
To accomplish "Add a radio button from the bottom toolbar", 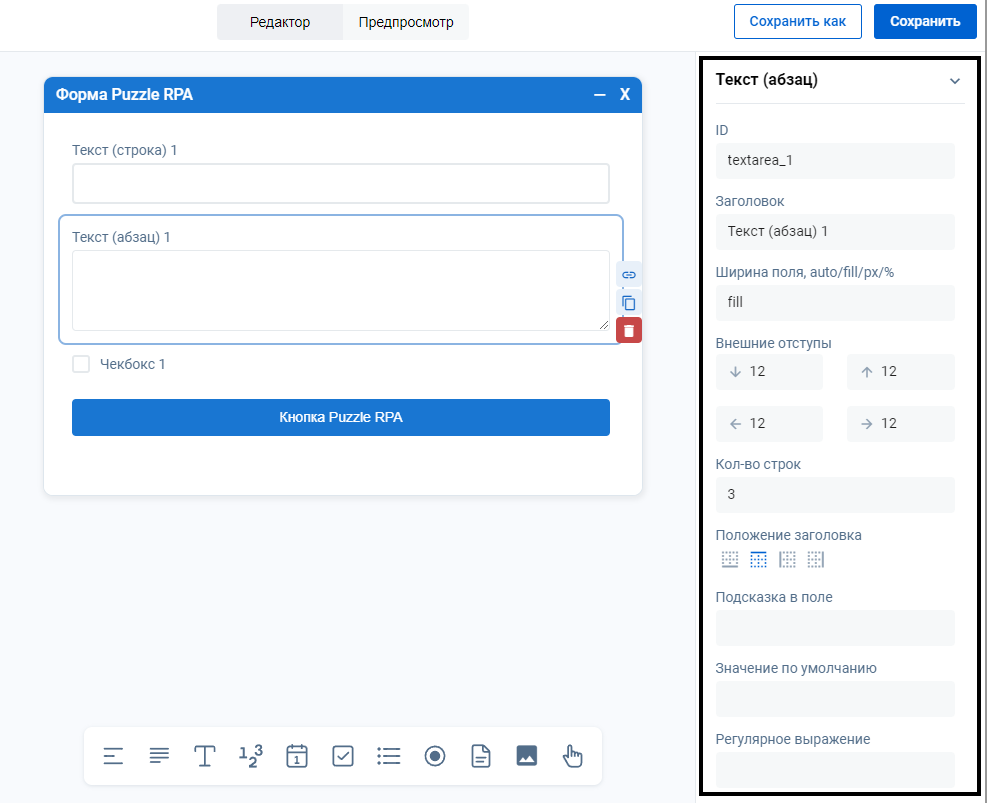I will 434,756.
